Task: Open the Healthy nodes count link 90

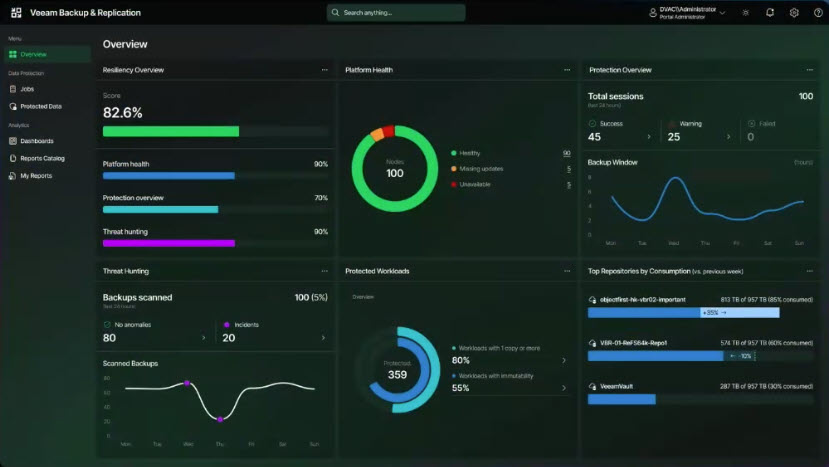Action: [567, 153]
